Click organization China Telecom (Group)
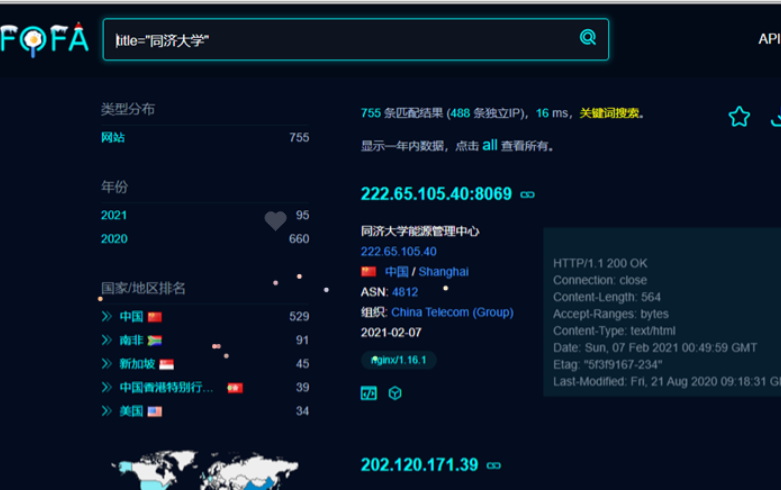This screenshot has width=781, height=490. [452, 312]
